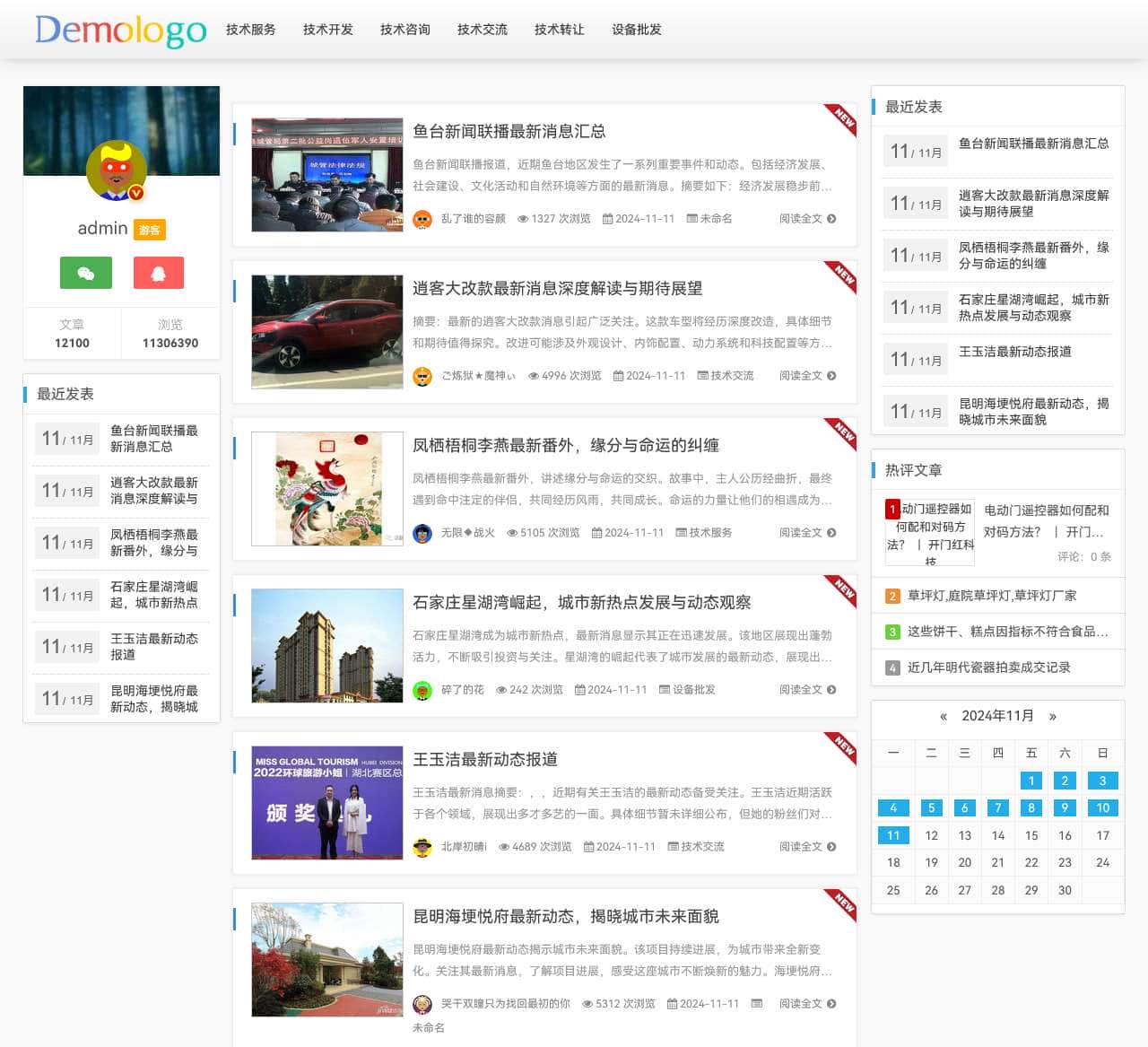This screenshot has height=1047, width=1148.
Task: Open article 鱼台新闻联播最新消息汇总 headline
Action: tap(509, 131)
